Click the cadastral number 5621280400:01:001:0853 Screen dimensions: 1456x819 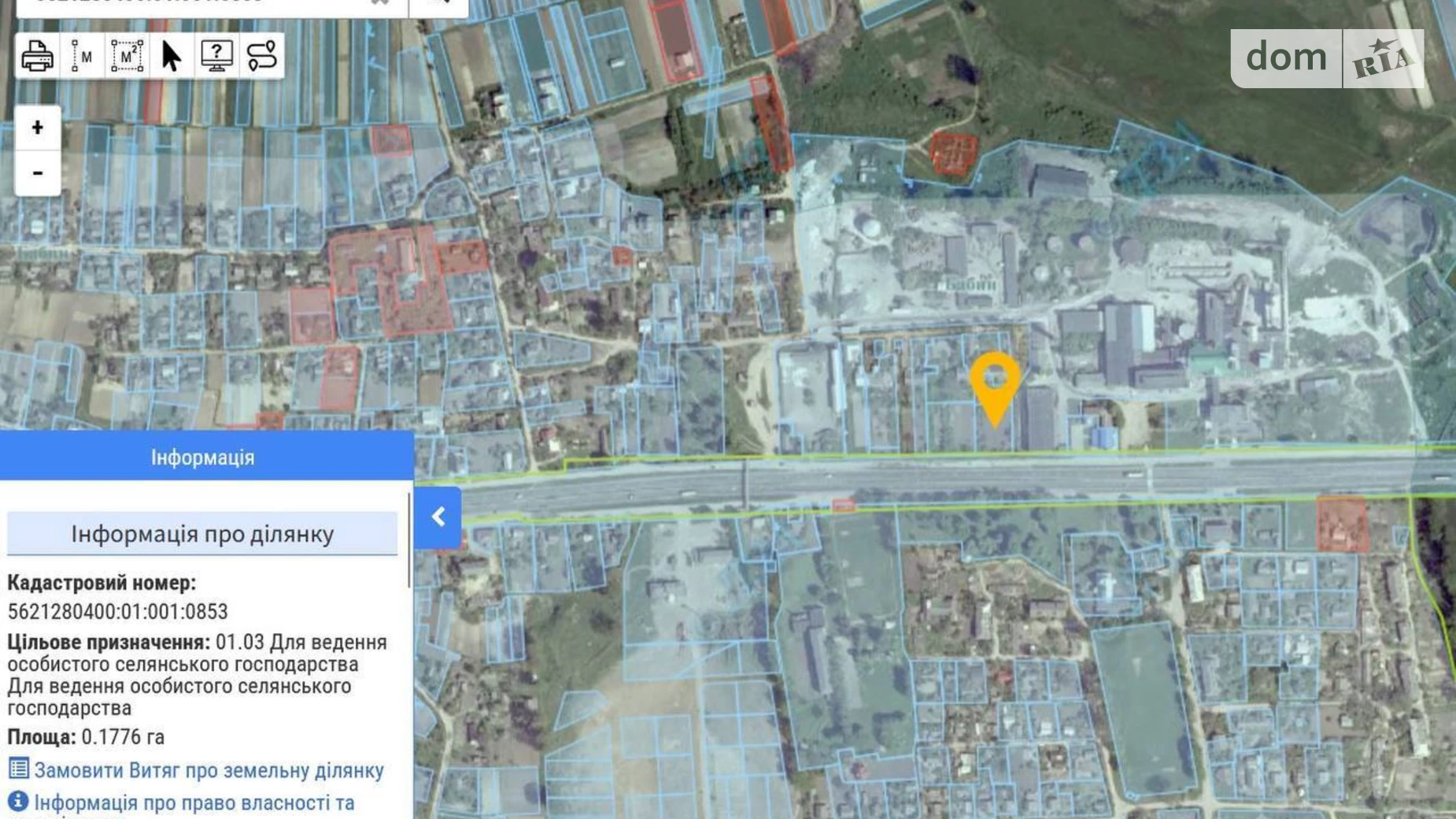(x=117, y=612)
